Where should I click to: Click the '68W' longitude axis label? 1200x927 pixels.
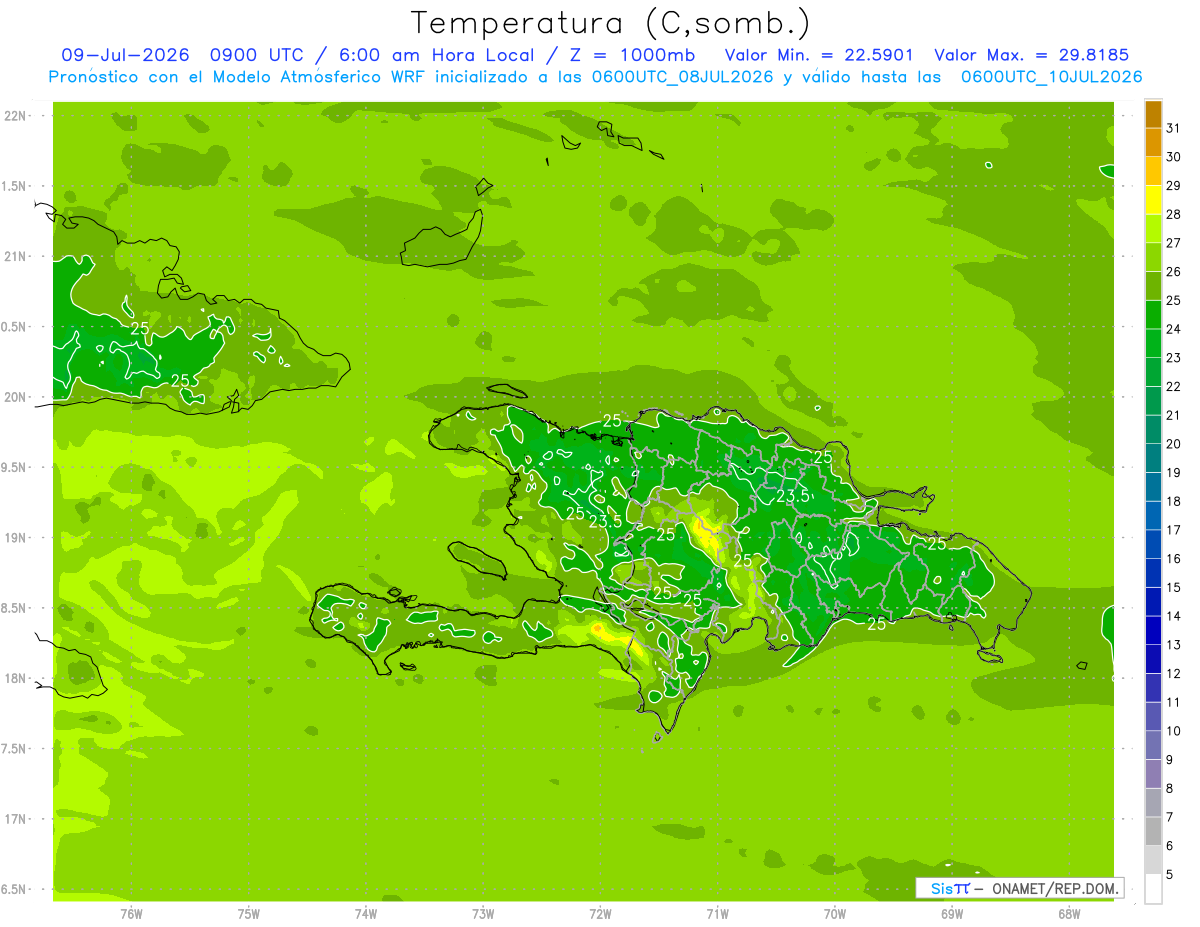pos(1069,914)
